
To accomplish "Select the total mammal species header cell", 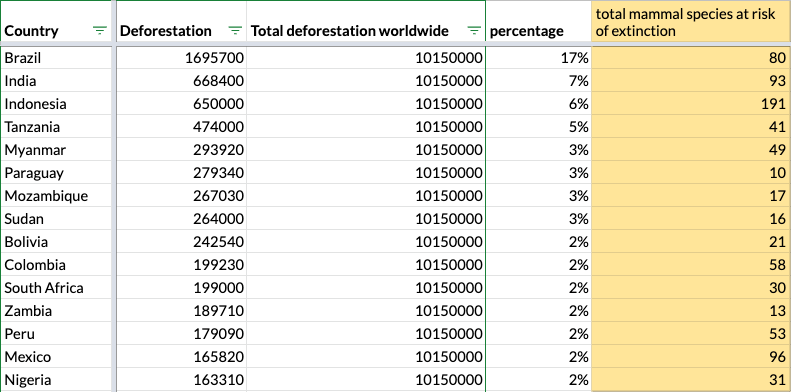I will pyautogui.click(x=691, y=21).
